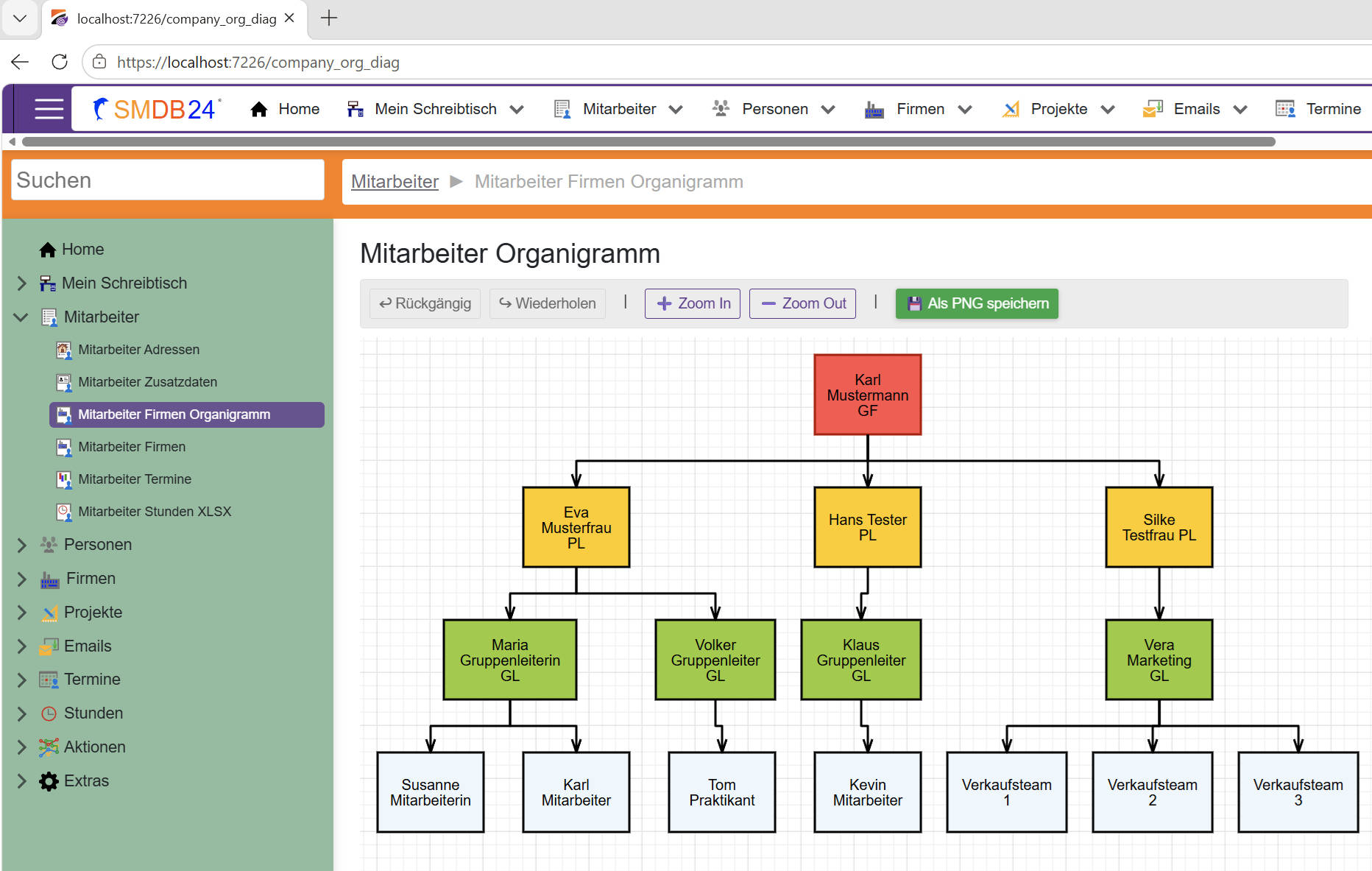Click horizontal menu scrollbar

(648, 141)
